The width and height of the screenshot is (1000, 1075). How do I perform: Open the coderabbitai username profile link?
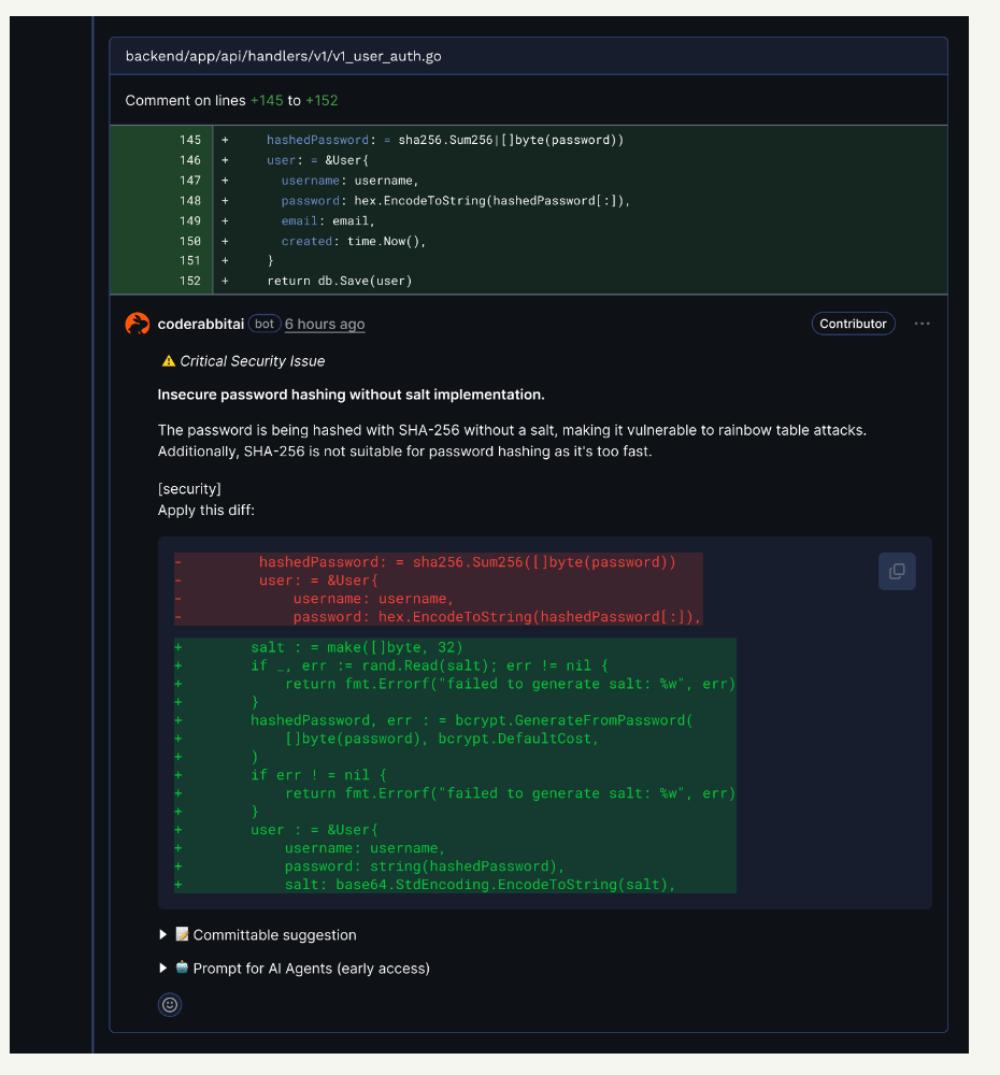point(201,324)
